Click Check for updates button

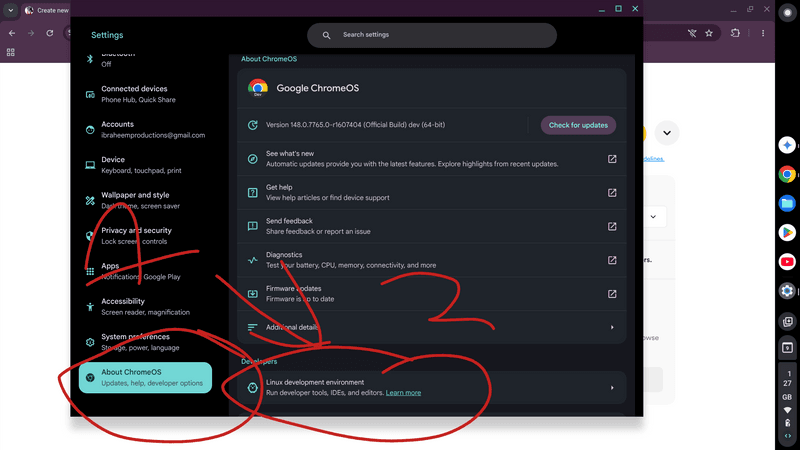pyautogui.click(x=578, y=125)
